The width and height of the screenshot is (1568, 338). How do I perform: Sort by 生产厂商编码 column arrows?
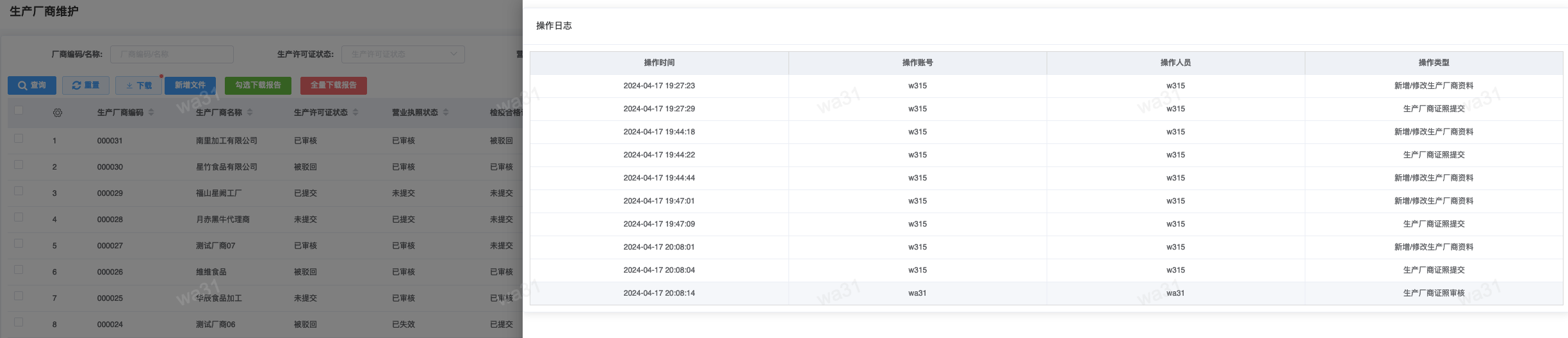point(151,113)
